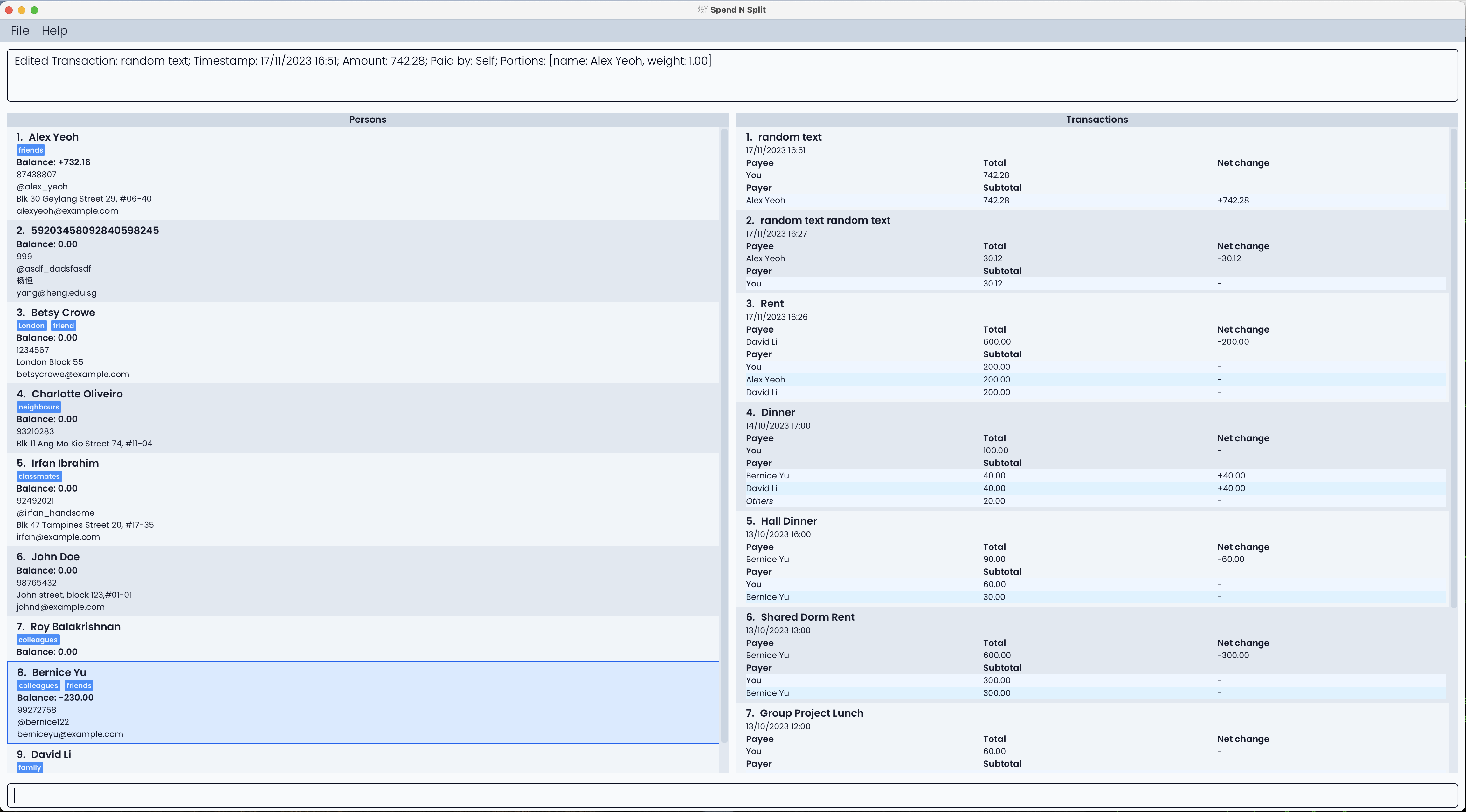Open the Help menu
This screenshot has height=812, width=1466.
pyautogui.click(x=54, y=31)
